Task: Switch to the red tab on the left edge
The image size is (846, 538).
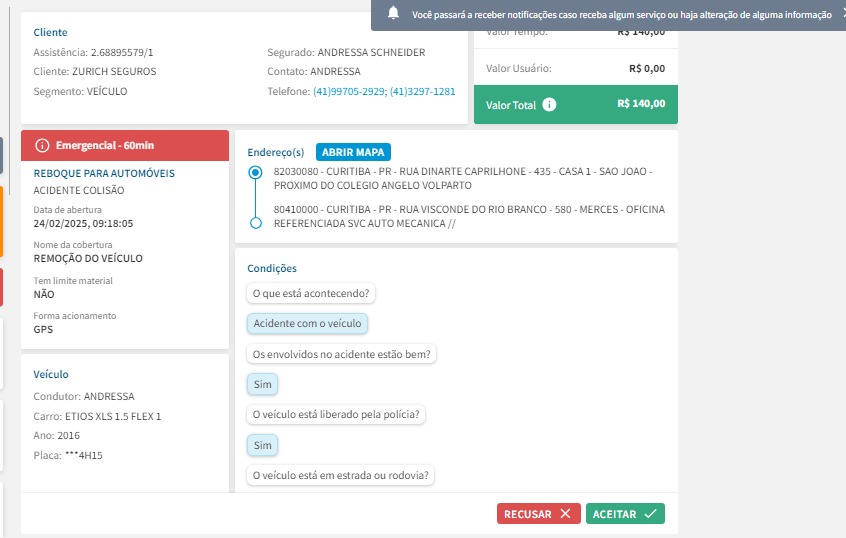Action: tap(2, 287)
